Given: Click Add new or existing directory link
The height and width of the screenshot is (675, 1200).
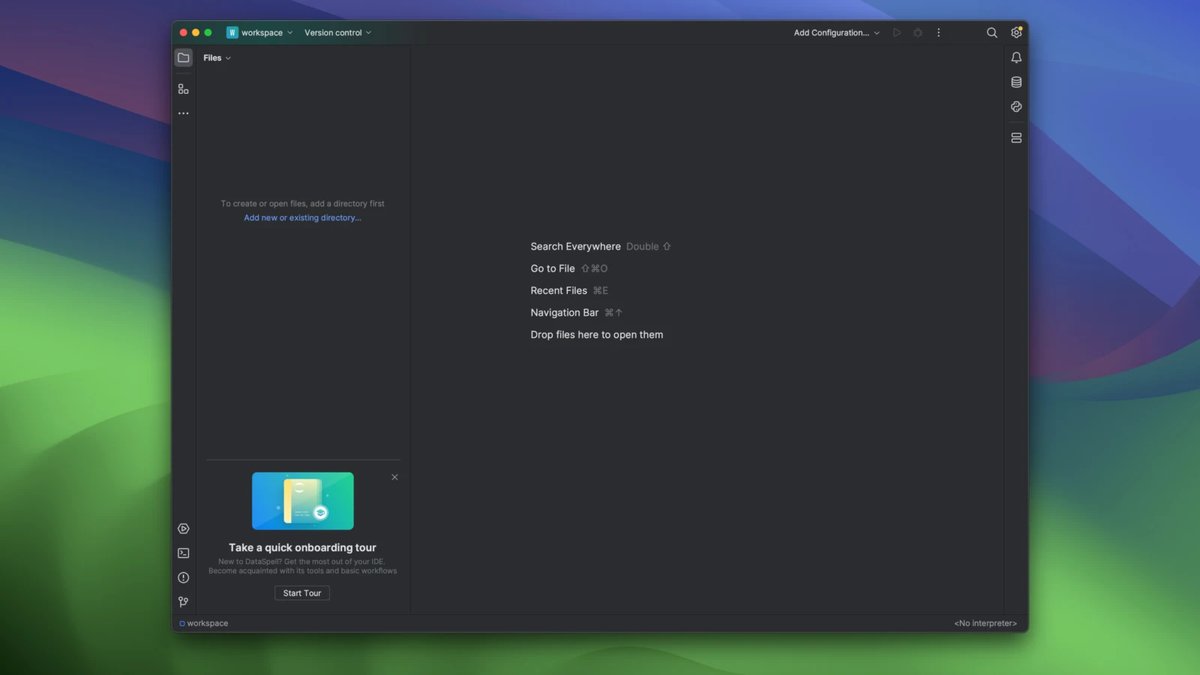Looking at the screenshot, I should coord(302,217).
